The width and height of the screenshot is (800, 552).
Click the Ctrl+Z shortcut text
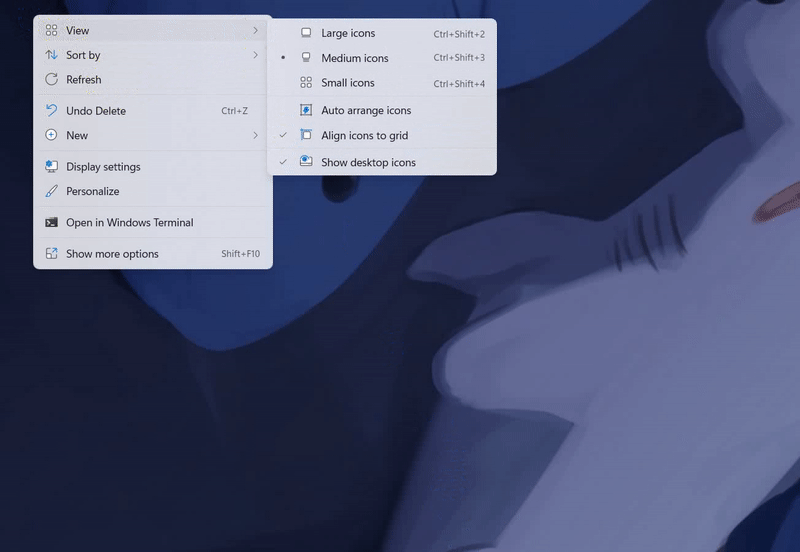pos(234,111)
